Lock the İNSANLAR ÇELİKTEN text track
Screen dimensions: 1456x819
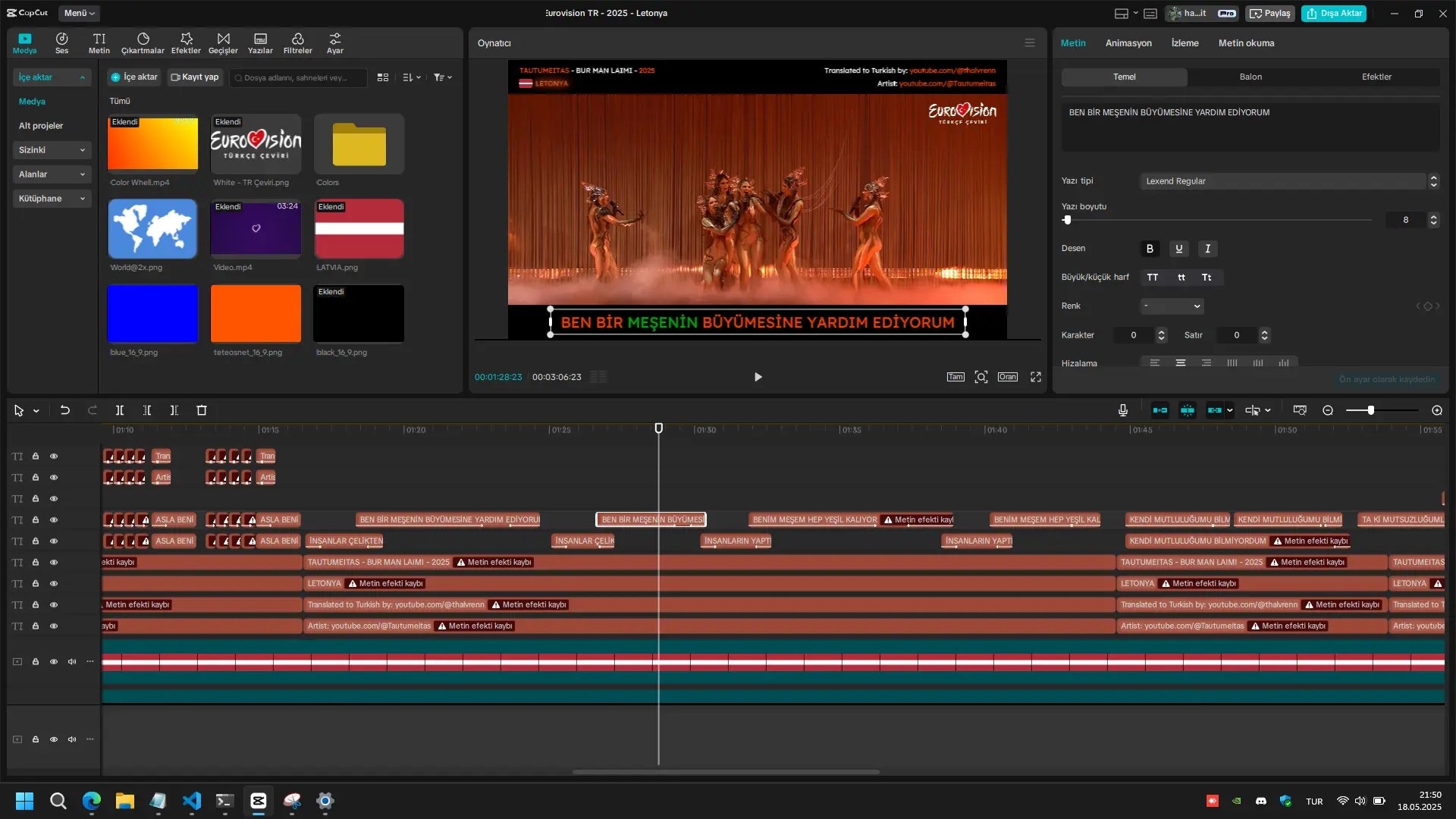click(x=36, y=541)
